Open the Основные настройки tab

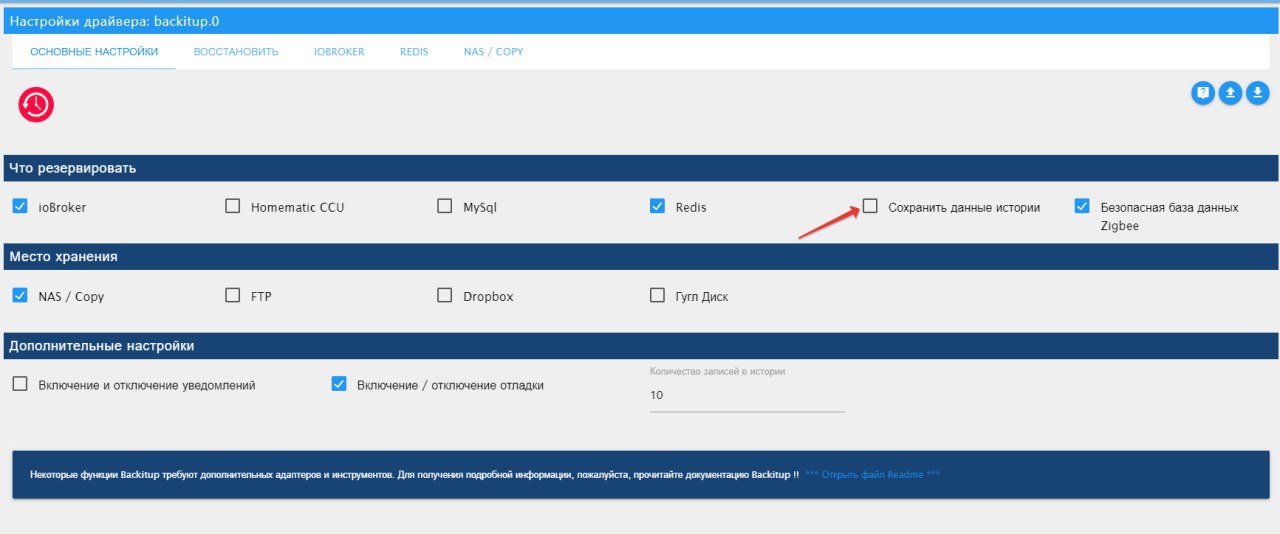click(x=94, y=52)
